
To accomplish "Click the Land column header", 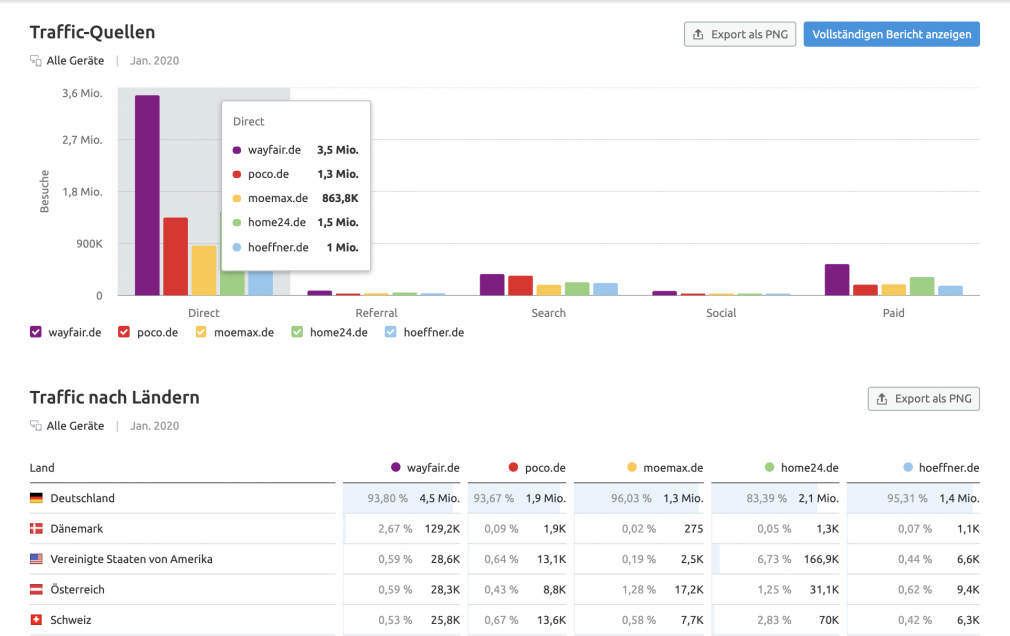I will coord(42,468).
